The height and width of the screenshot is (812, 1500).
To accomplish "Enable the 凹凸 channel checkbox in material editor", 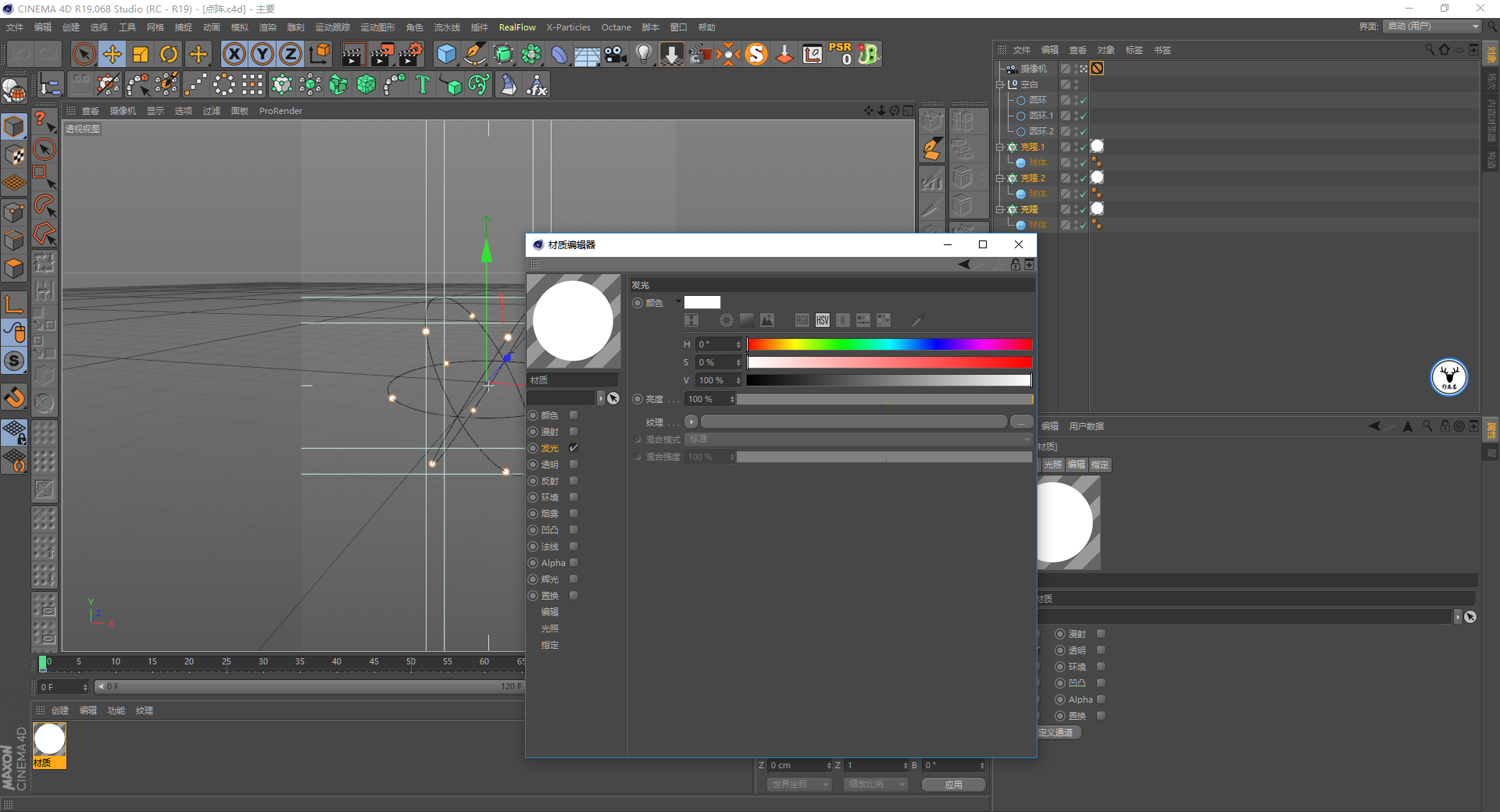I will (574, 530).
